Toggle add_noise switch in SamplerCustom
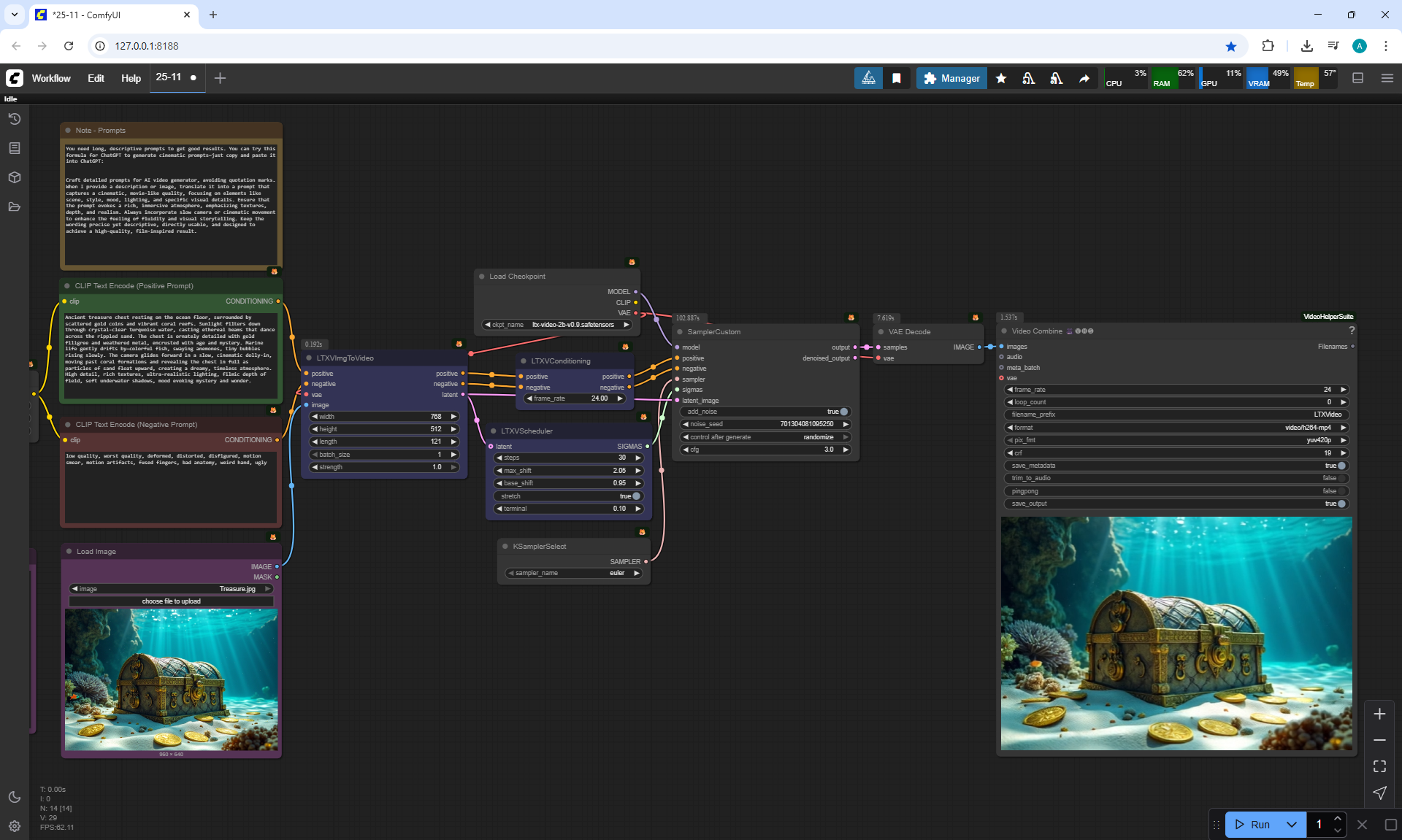 [x=843, y=412]
